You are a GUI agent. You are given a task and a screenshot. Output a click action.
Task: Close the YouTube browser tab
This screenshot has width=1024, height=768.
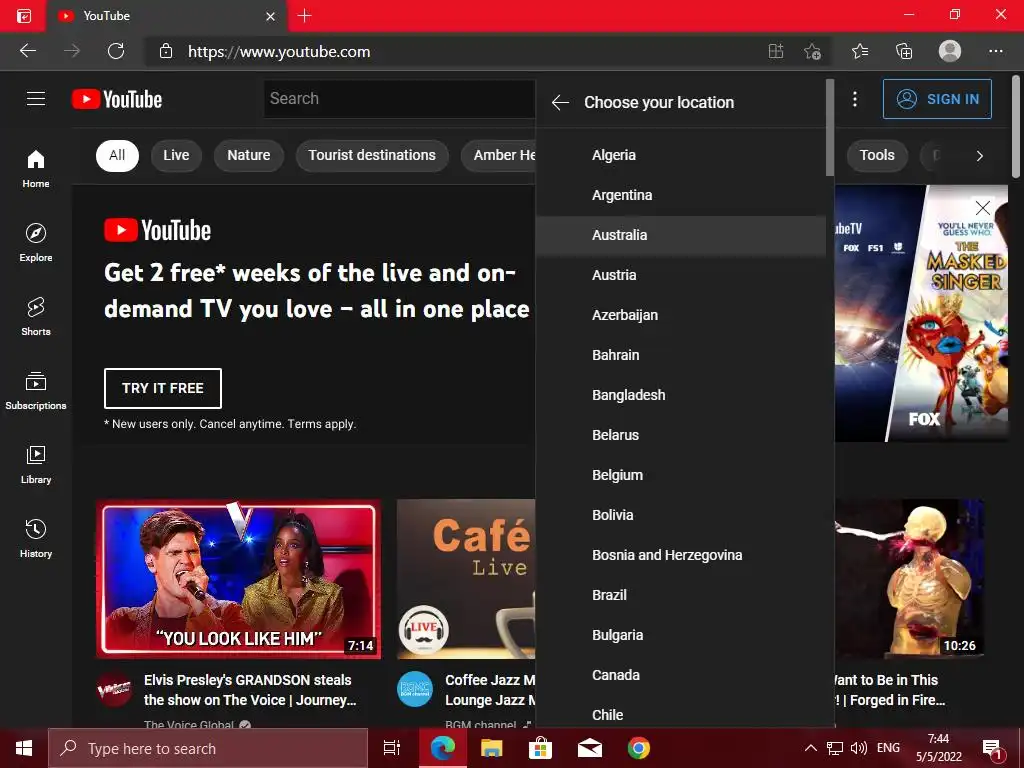tap(270, 16)
